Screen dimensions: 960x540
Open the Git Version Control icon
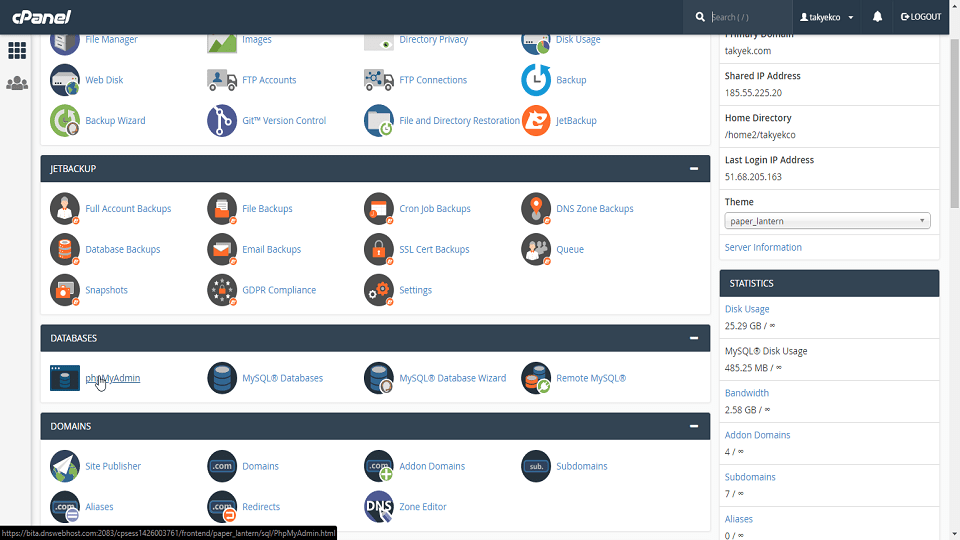coord(222,121)
